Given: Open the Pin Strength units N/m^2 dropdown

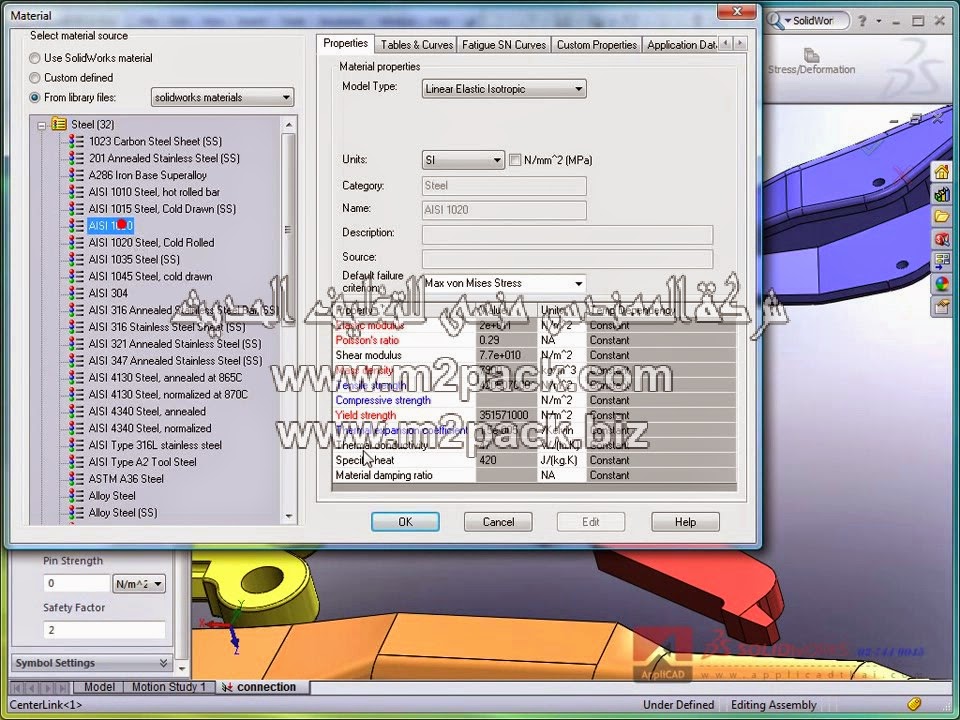Looking at the screenshot, I should pos(139,583).
